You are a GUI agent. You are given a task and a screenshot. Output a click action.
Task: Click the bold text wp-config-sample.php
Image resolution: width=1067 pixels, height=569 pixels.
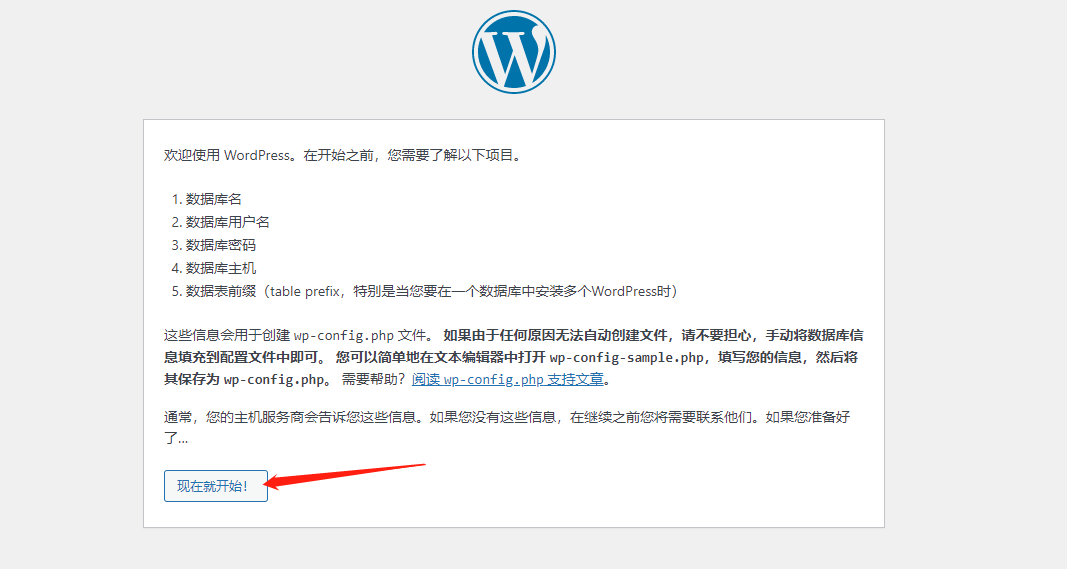pyautogui.click(x=627, y=357)
